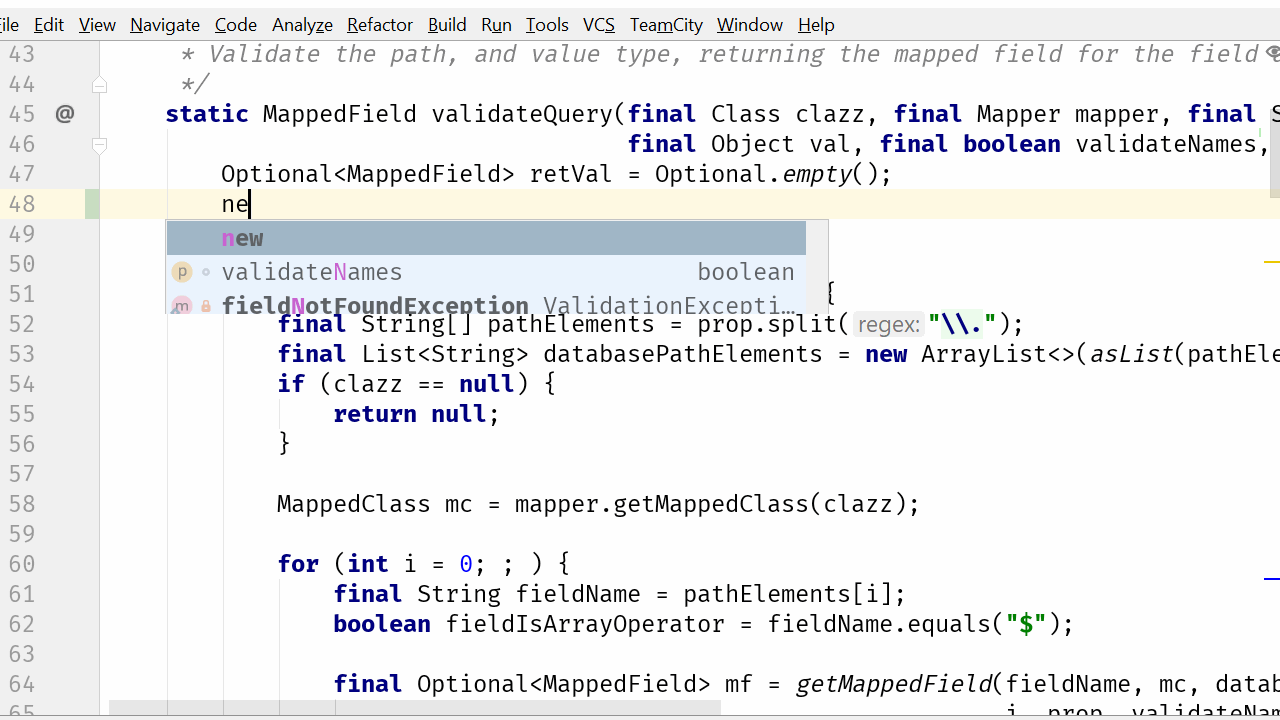Click 'getMappedField' call on line 64
Screen dimensions: 1280x720
click(x=894, y=684)
